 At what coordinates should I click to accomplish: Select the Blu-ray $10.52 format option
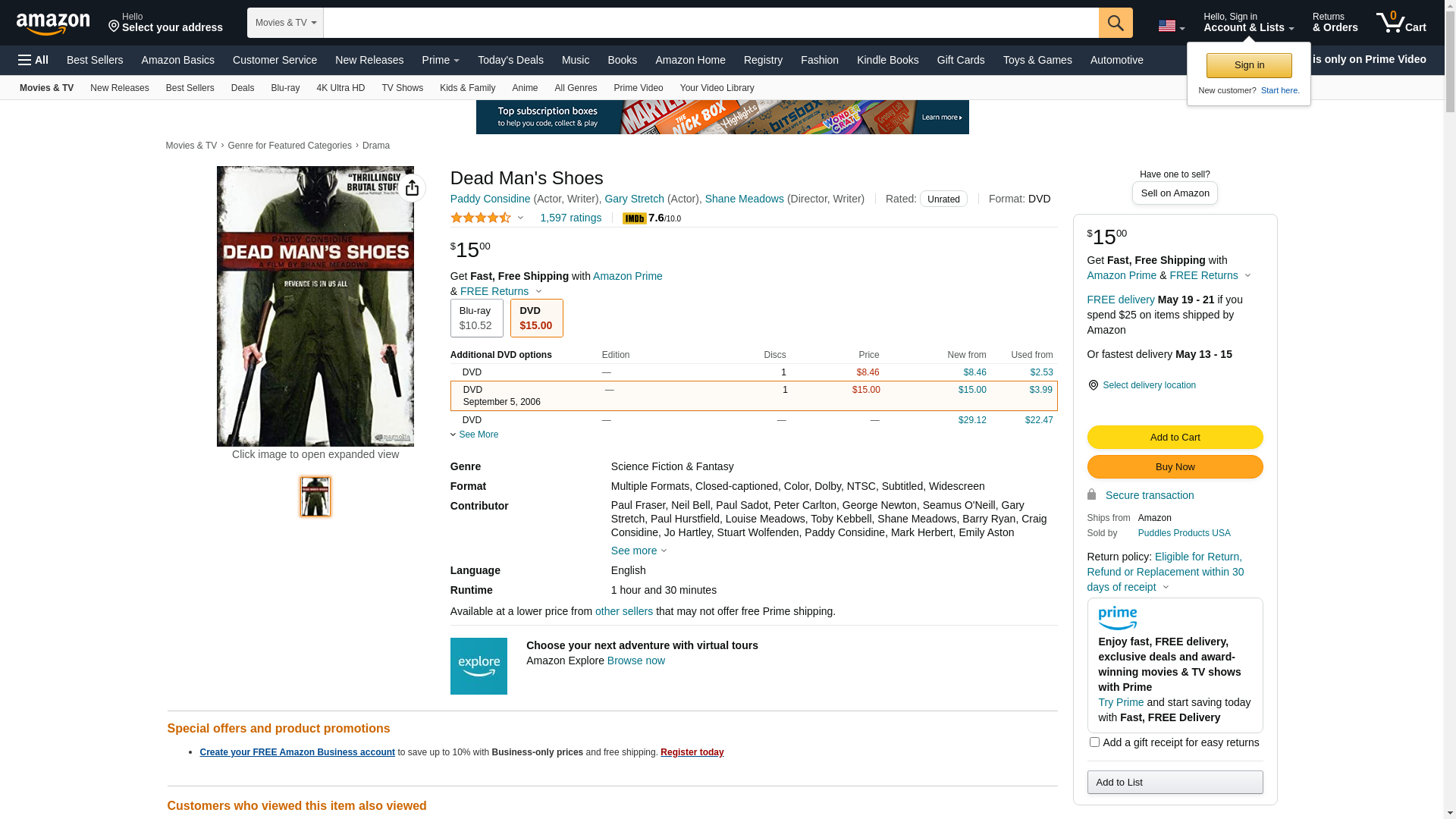point(476,318)
